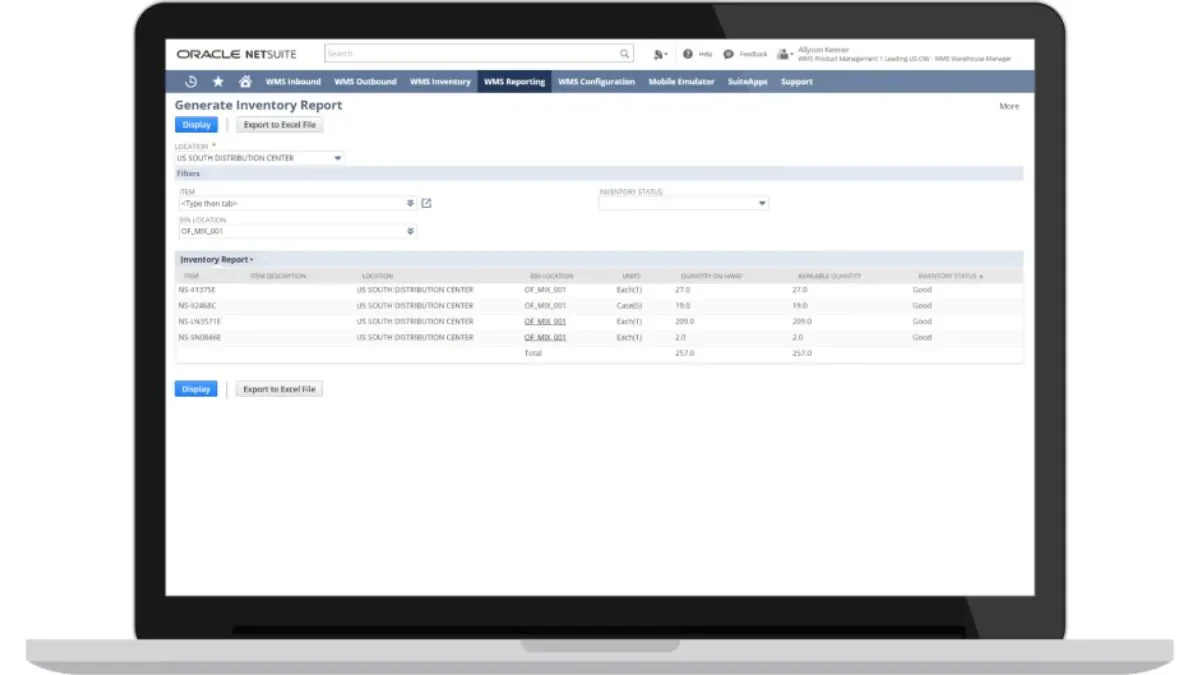Open the WMS Configuration menu
The width and height of the screenshot is (1200, 675).
point(596,82)
